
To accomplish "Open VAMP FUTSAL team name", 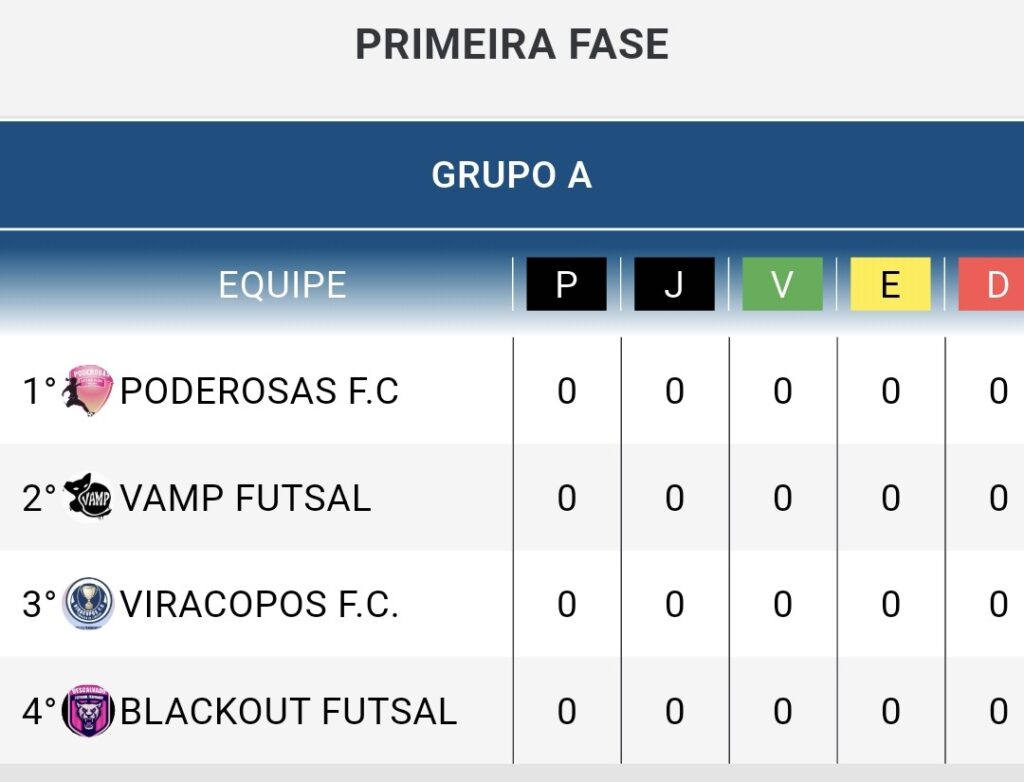I will [246, 498].
